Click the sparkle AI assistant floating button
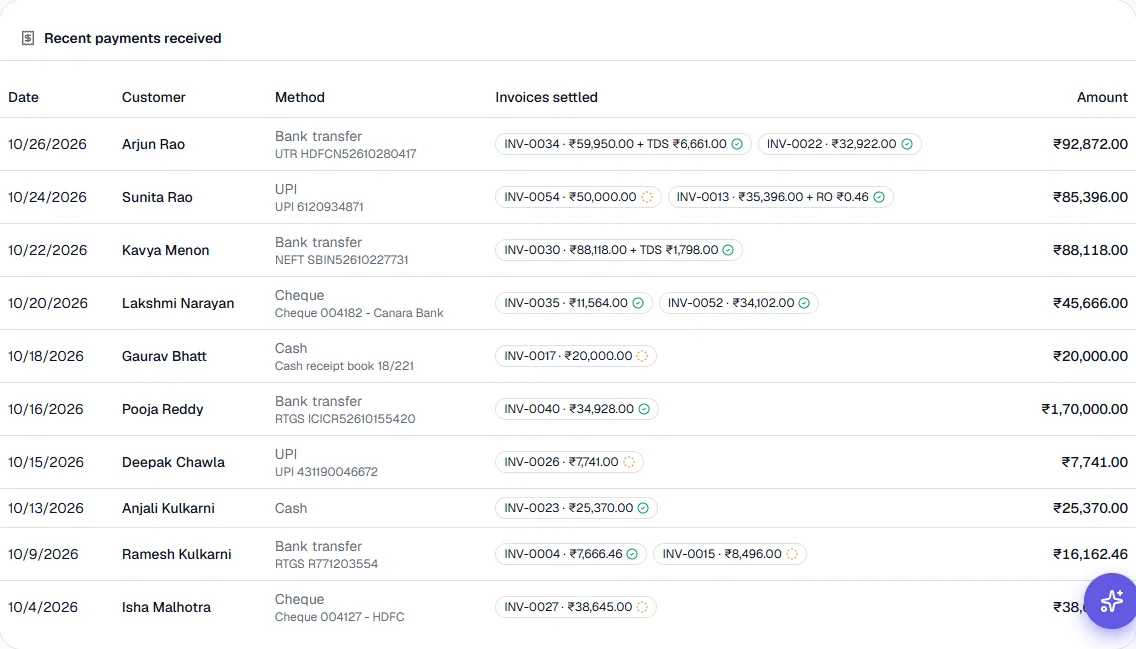The image size is (1136, 649). tap(1111, 601)
